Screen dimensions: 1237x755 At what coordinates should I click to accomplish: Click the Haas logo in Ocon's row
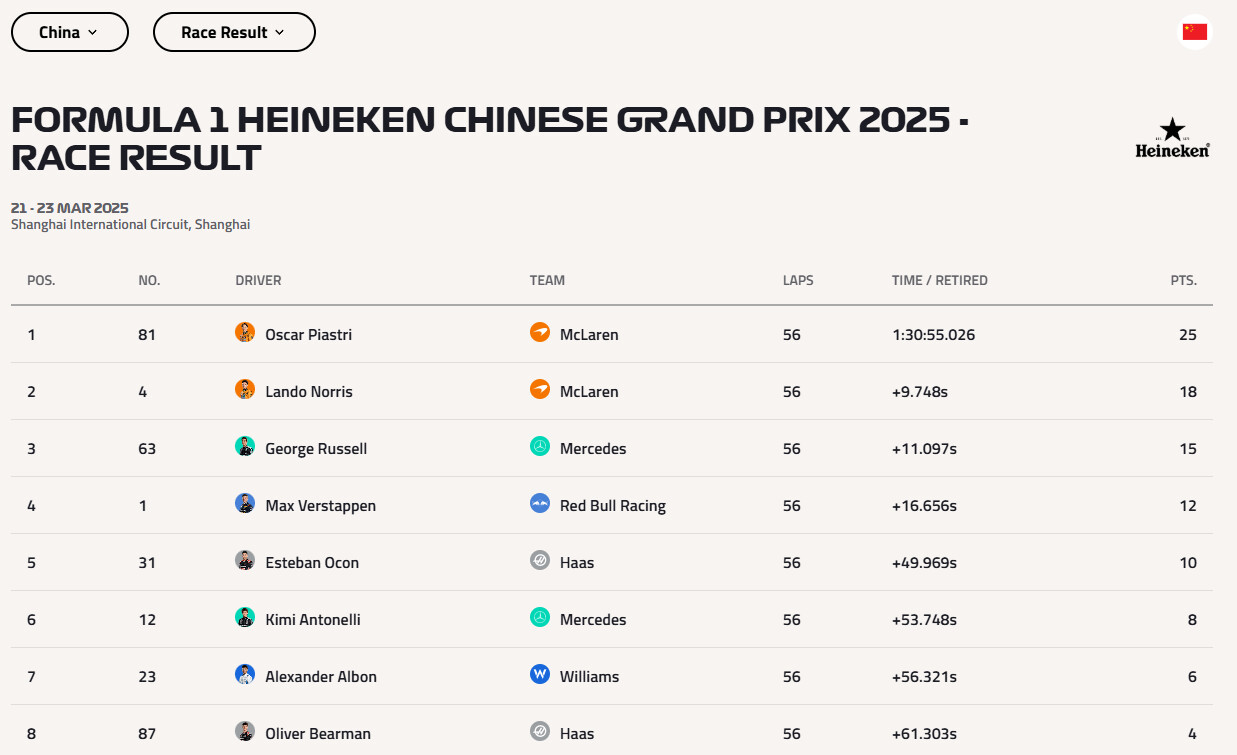click(540, 561)
